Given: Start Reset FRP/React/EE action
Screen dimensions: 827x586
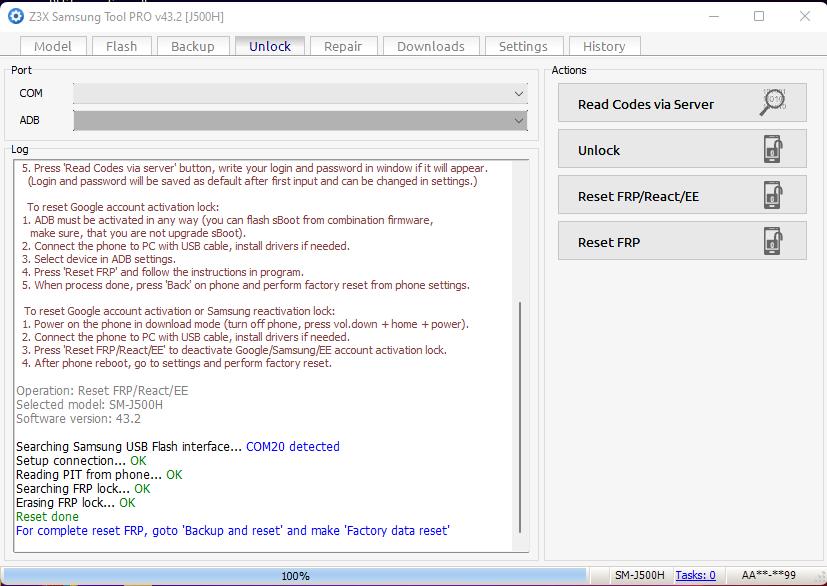Looking at the screenshot, I should 682,195.
